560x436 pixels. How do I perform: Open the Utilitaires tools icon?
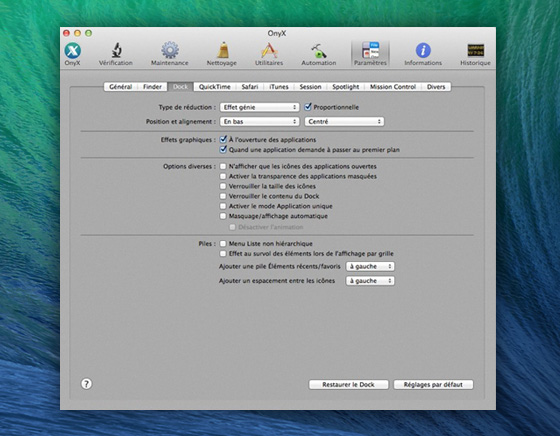269,54
